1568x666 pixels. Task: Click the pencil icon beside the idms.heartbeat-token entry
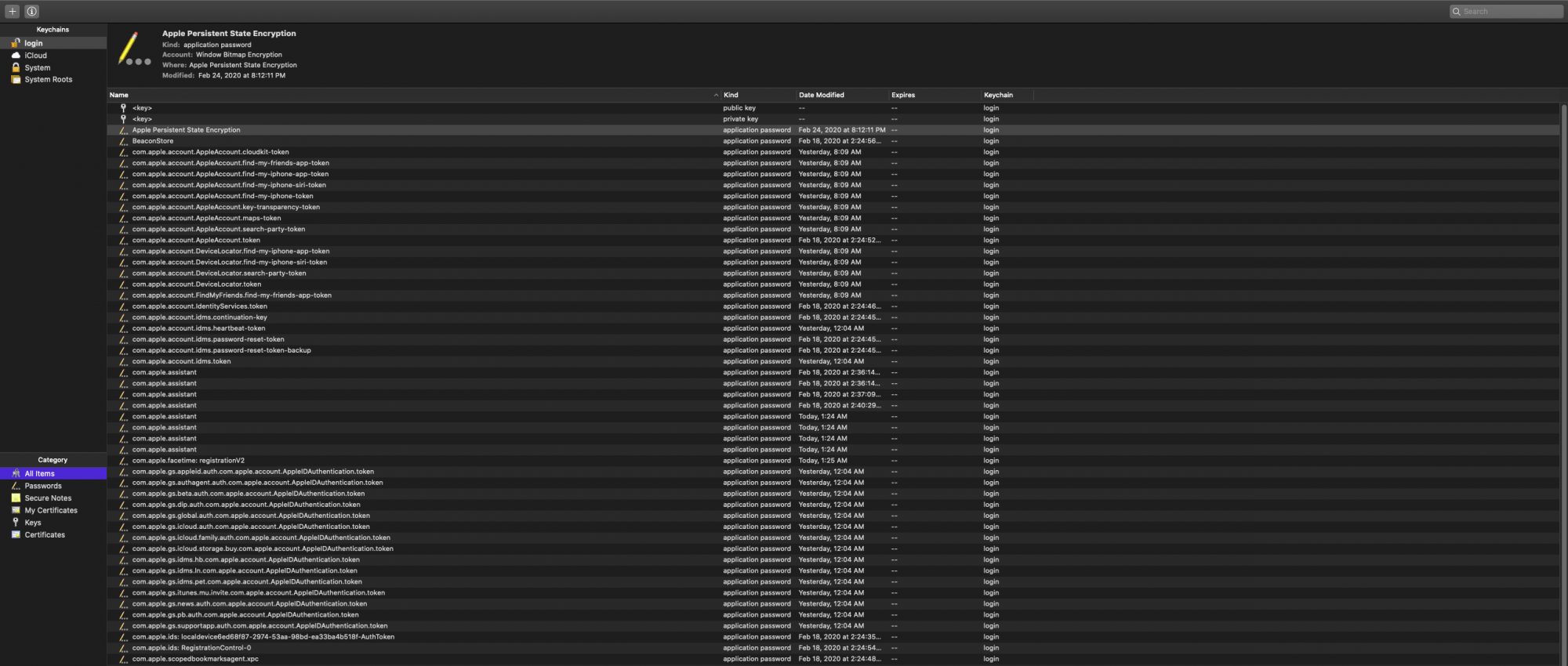pos(123,328)
